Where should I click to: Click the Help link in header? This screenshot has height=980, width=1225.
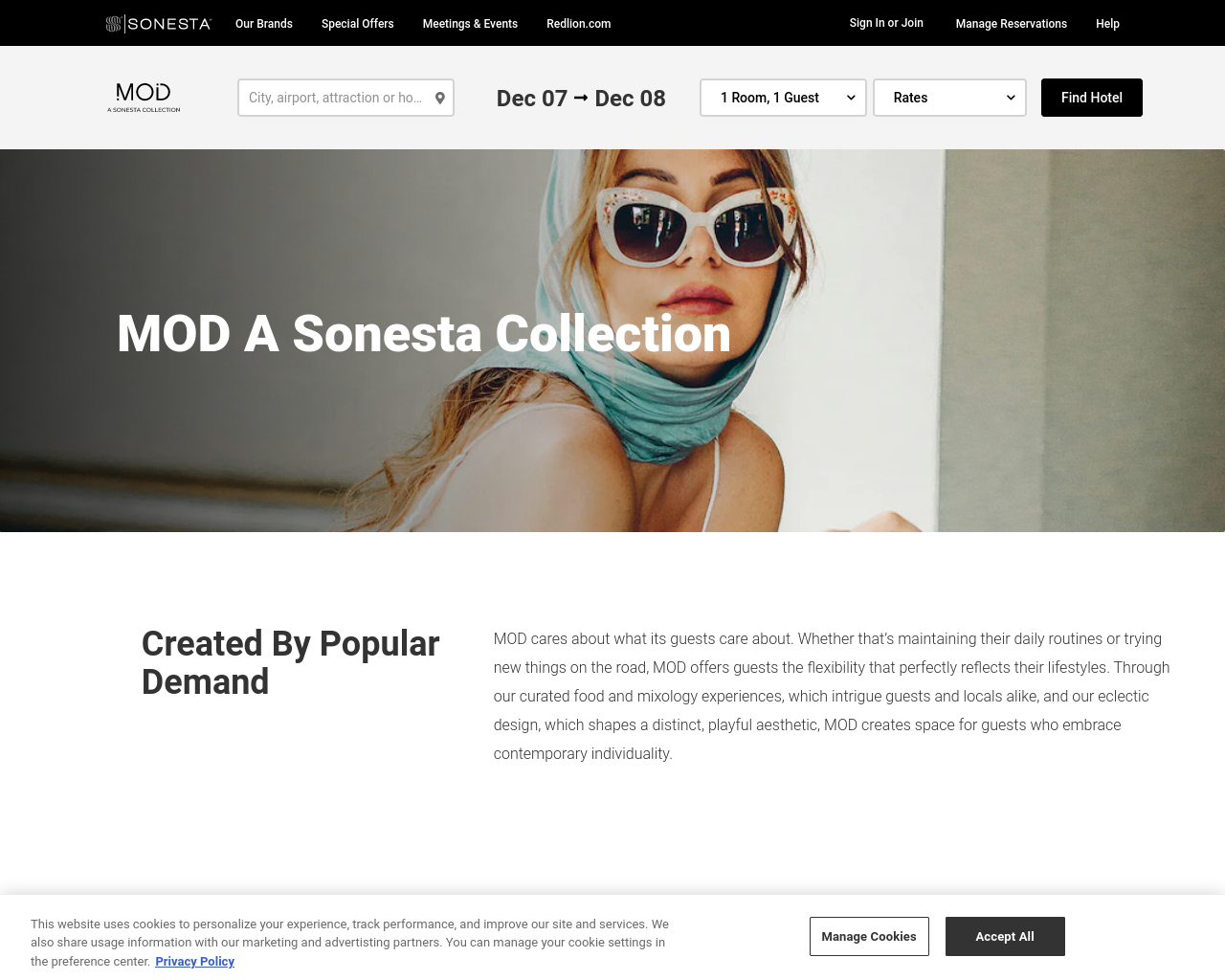coord(1107,23)
